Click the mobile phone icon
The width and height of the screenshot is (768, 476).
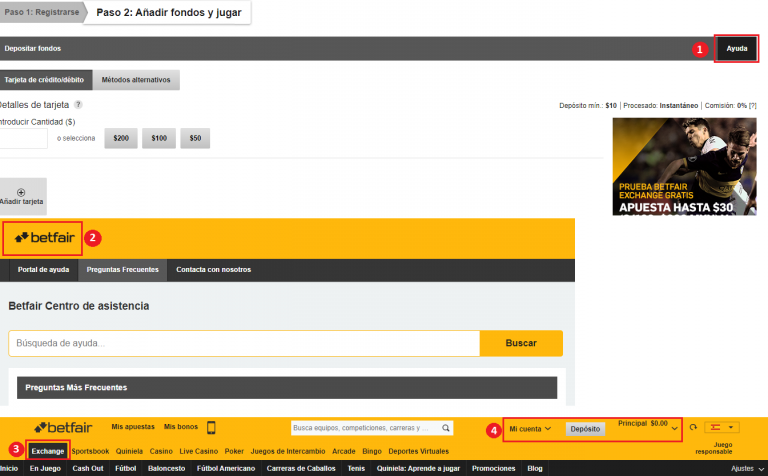211,428
